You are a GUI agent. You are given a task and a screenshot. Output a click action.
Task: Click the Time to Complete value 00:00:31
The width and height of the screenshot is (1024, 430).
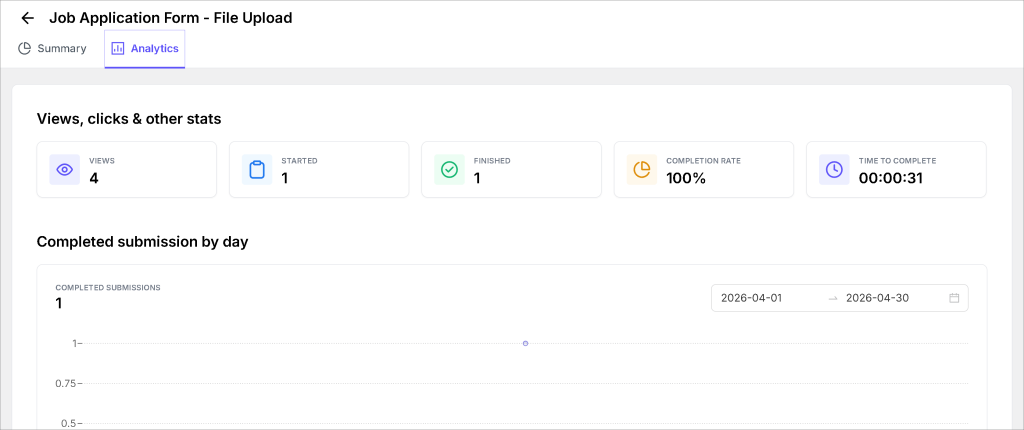coord(891,178)
